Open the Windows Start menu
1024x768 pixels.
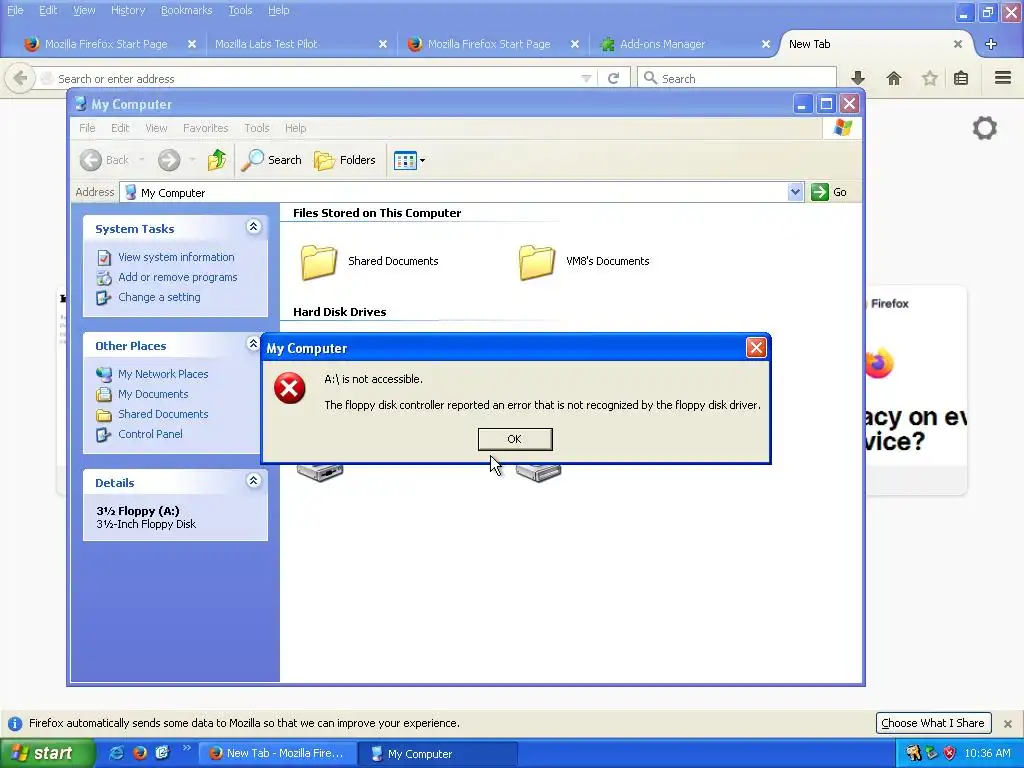point(47,753)
